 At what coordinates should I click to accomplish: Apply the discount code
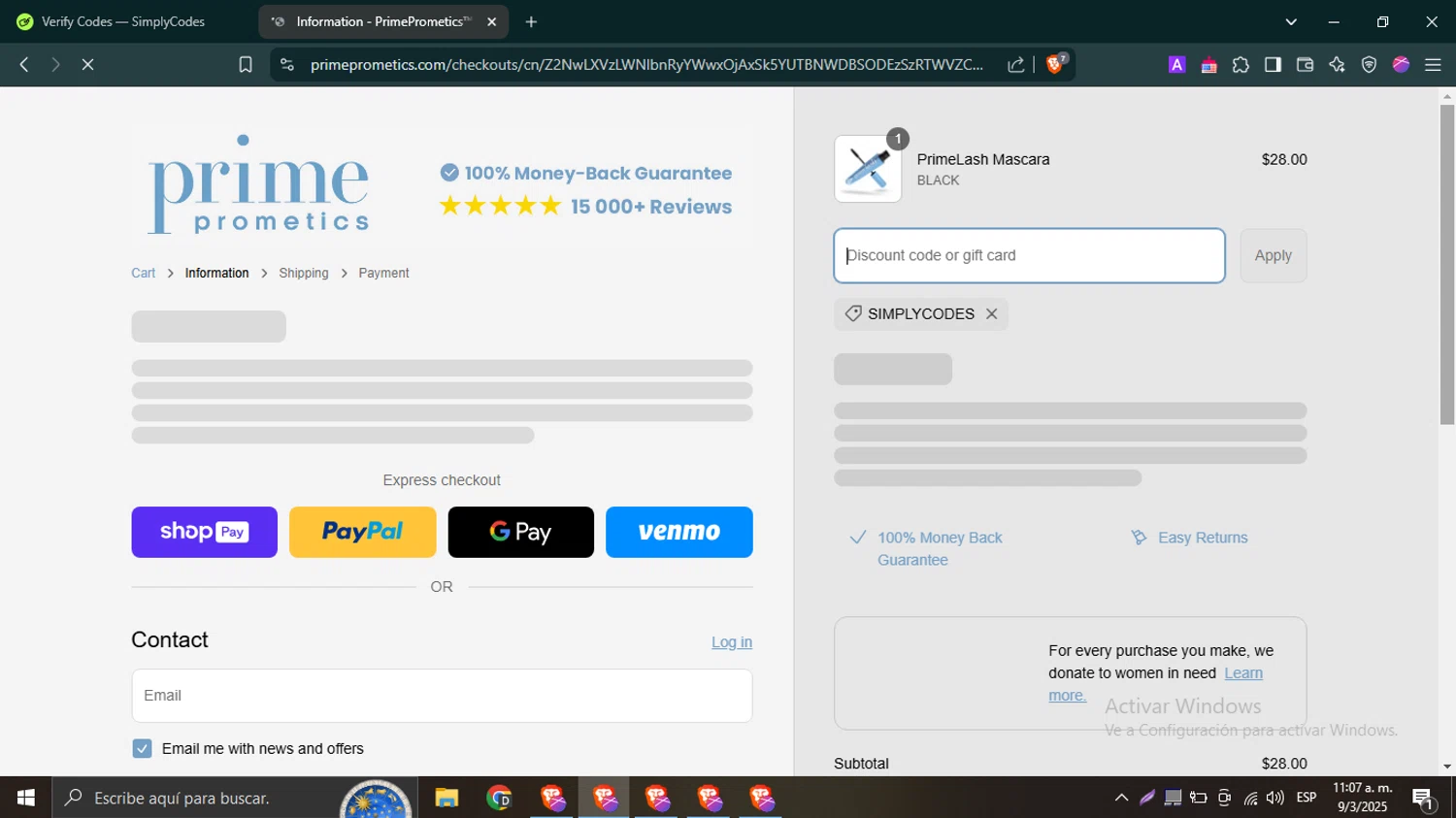coord(1273,256)
